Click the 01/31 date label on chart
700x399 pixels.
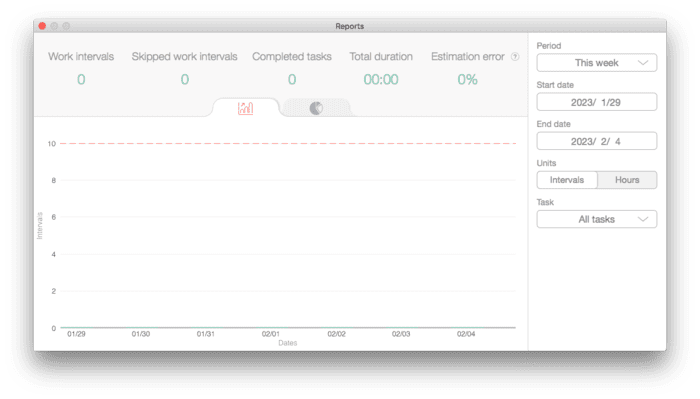tap(205, 334)
